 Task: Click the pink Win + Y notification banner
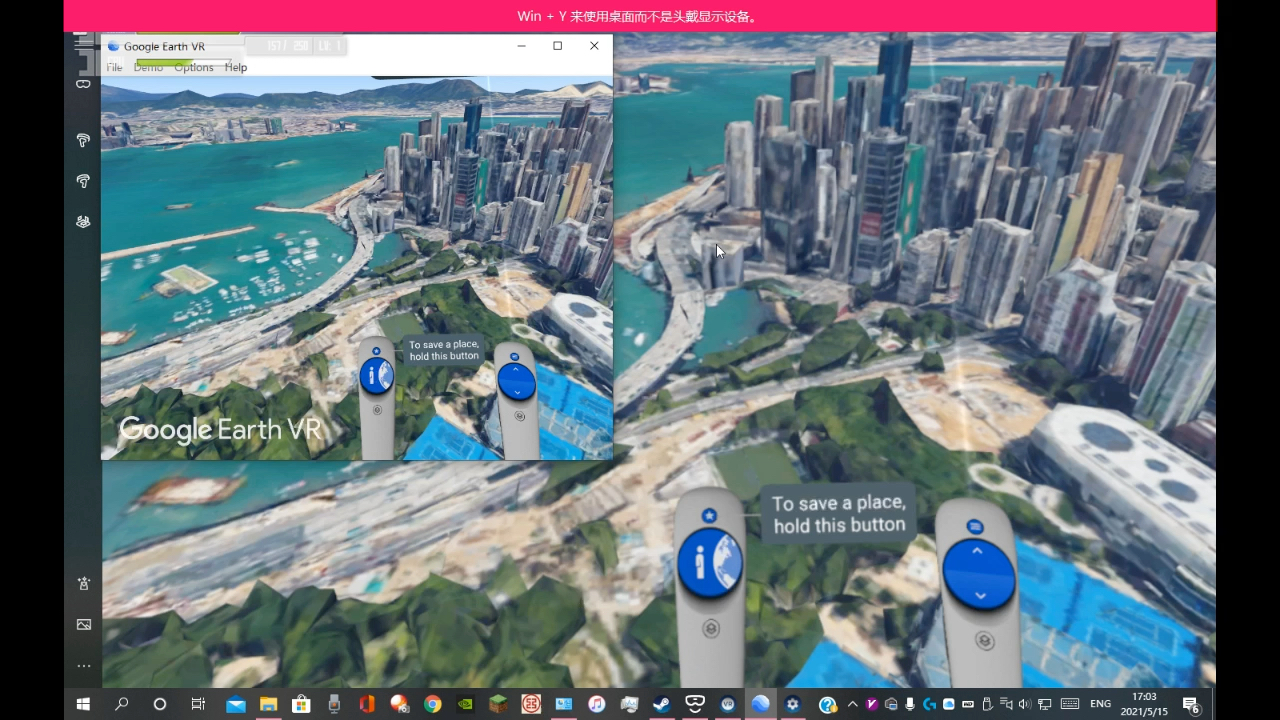click(x=640, y=16)
